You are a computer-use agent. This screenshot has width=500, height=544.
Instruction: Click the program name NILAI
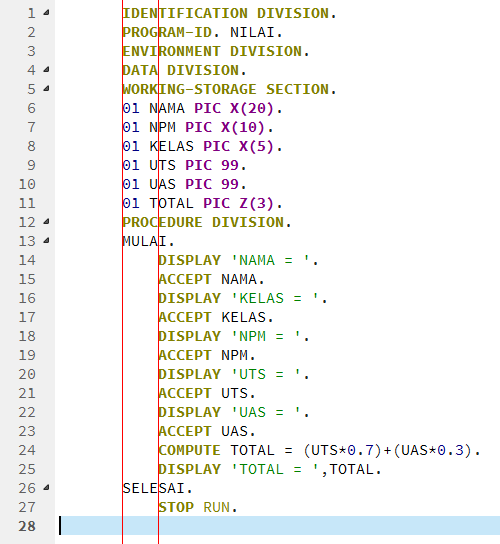click(x=252, y=32)
